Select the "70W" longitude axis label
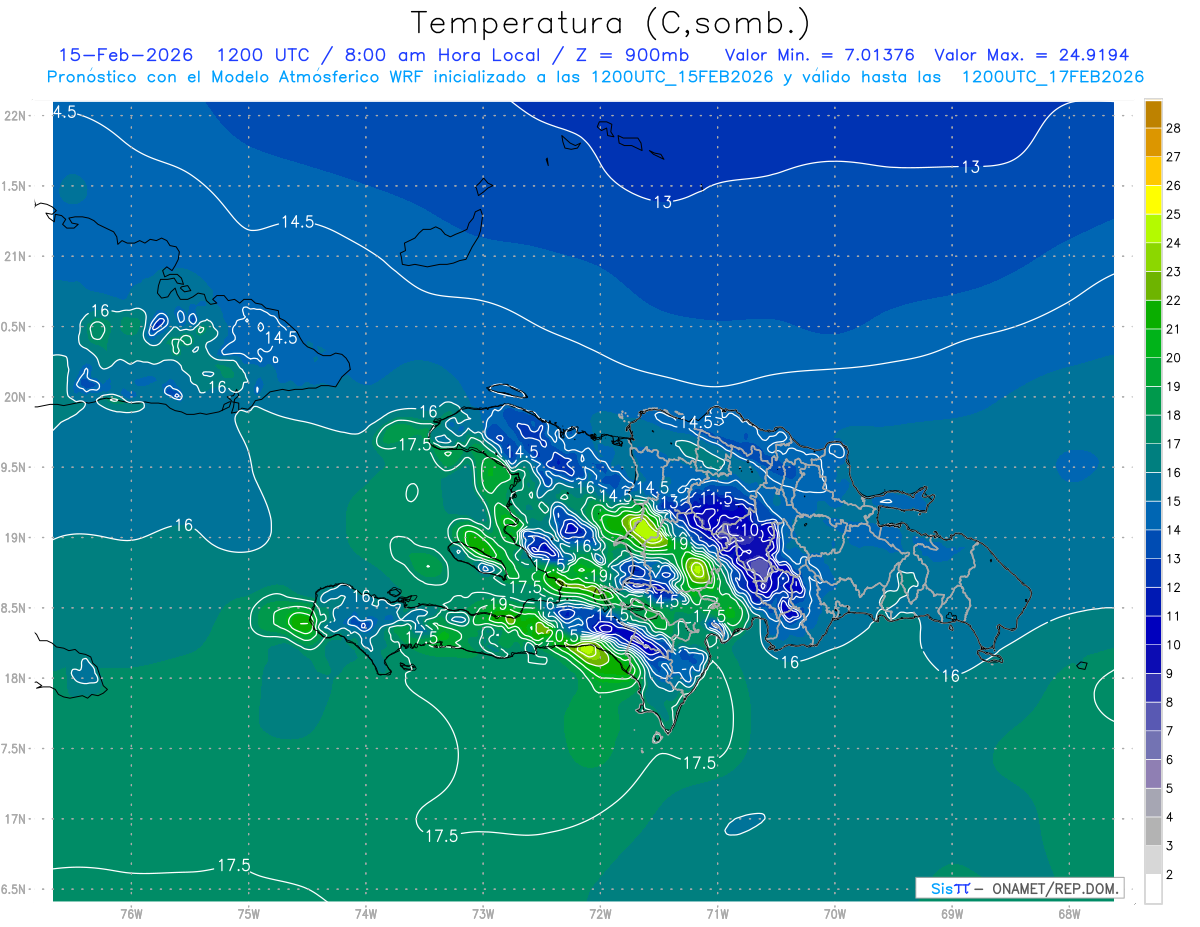 click(834, 913)
